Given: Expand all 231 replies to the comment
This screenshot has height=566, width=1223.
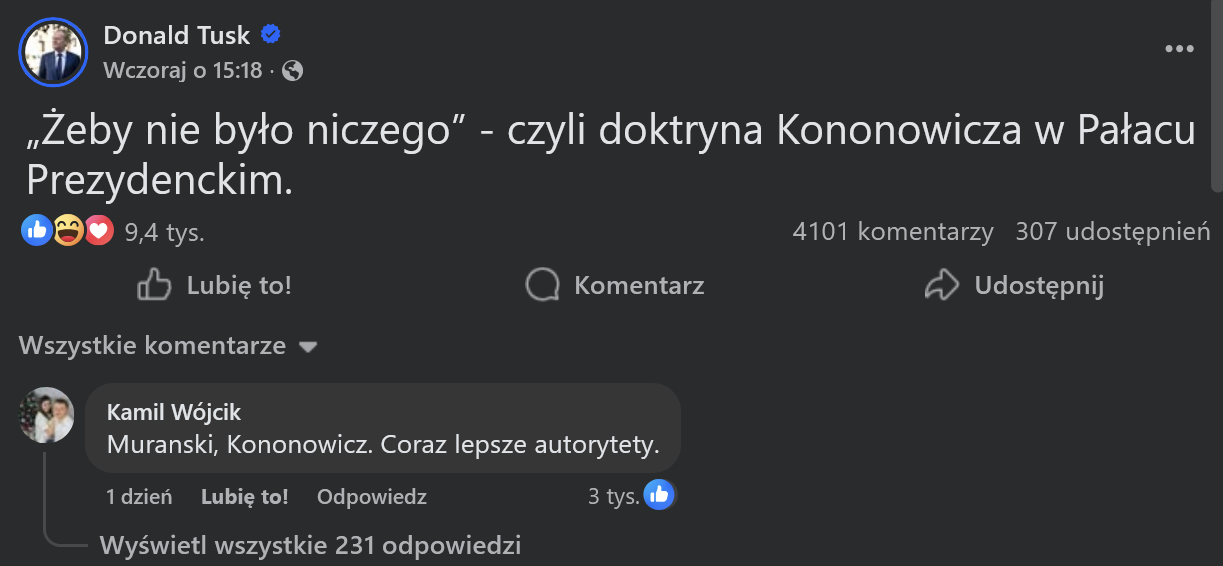Looking at the screenshot, I should pos(310,546).
